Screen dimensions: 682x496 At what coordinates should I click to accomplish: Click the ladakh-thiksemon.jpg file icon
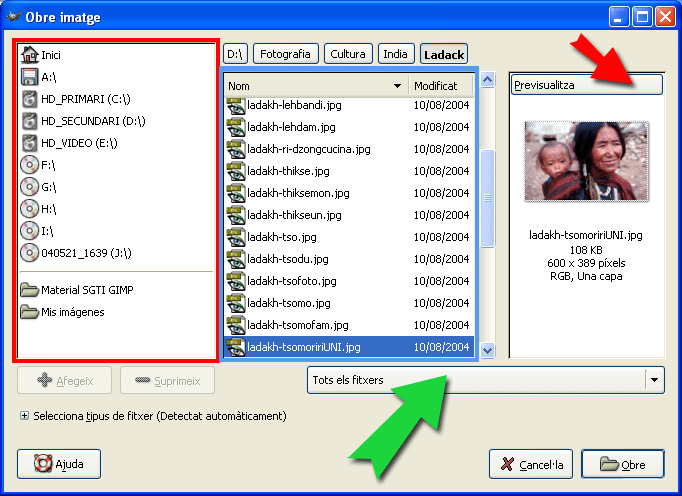tap(236, 193)
